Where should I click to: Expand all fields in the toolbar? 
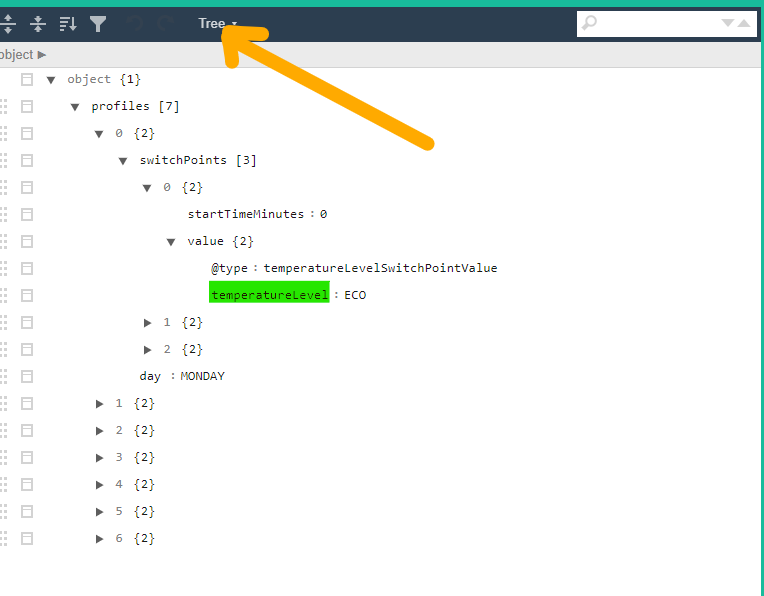(x=8, y=23)
